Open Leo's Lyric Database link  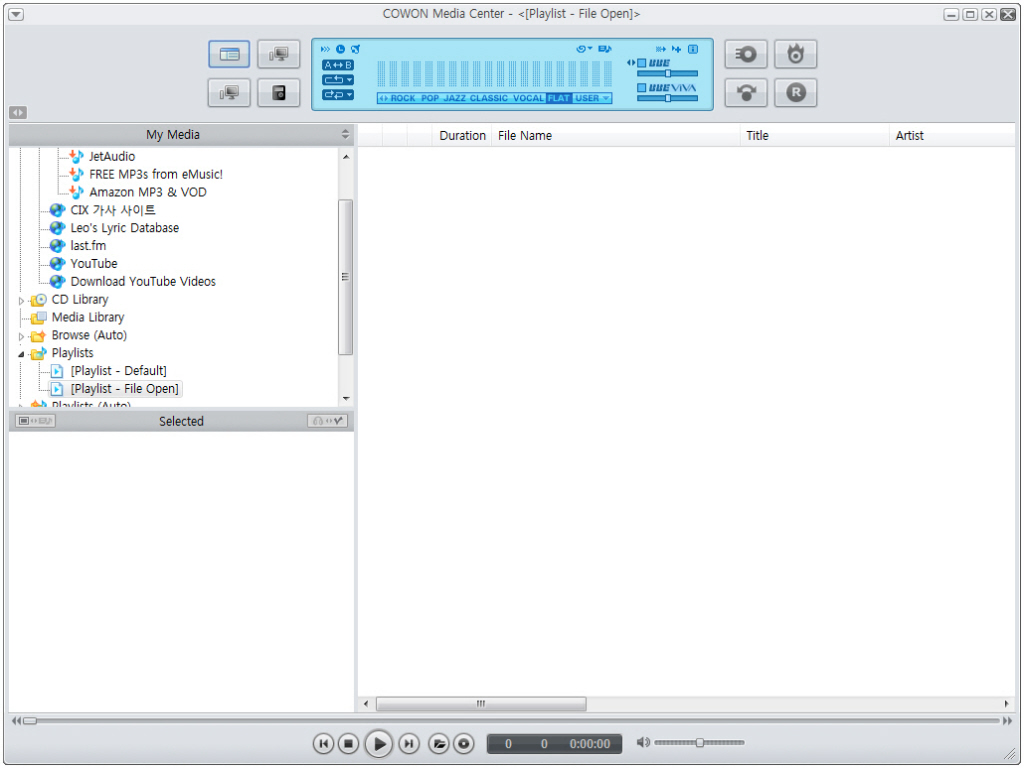[125, 228]
